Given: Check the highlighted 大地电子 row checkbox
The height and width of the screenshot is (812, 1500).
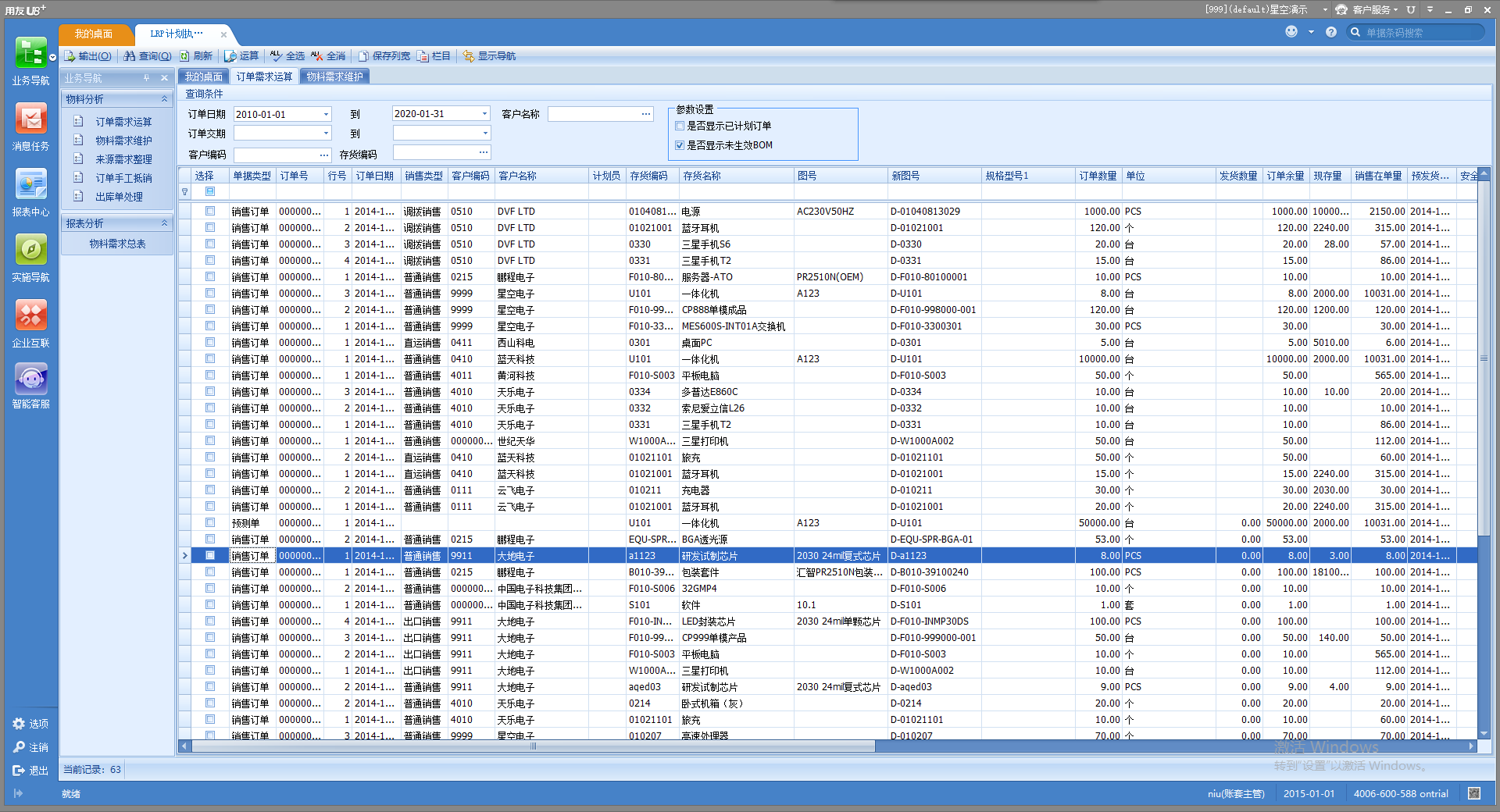Looking at the screenshot, I should click(x=209, y=555).
